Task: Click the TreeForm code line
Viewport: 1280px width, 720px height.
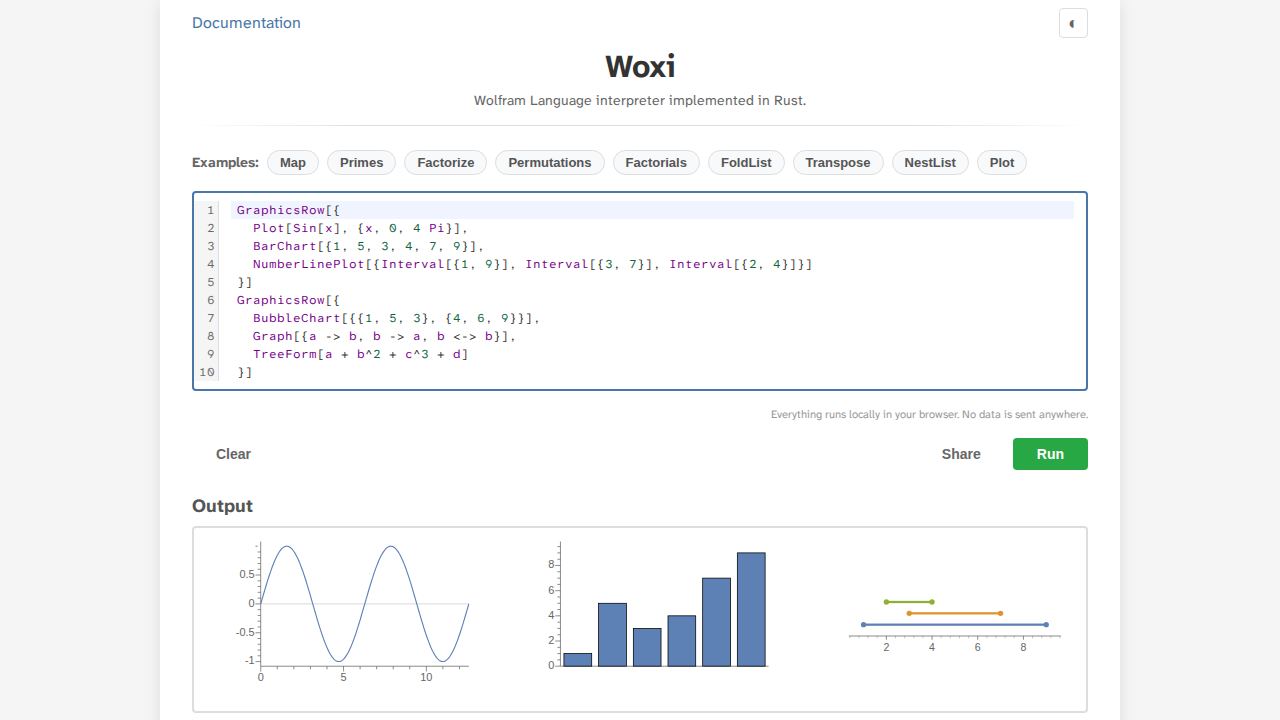Action: (652, 354)
